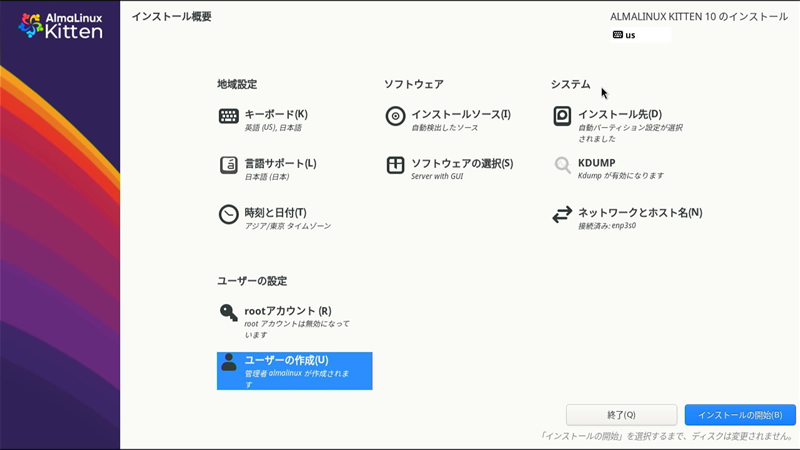The width and height of the screenshot is (800, 450).
Task: Start installation with インストールの開始(B)
Action: (x=740, y=415)
